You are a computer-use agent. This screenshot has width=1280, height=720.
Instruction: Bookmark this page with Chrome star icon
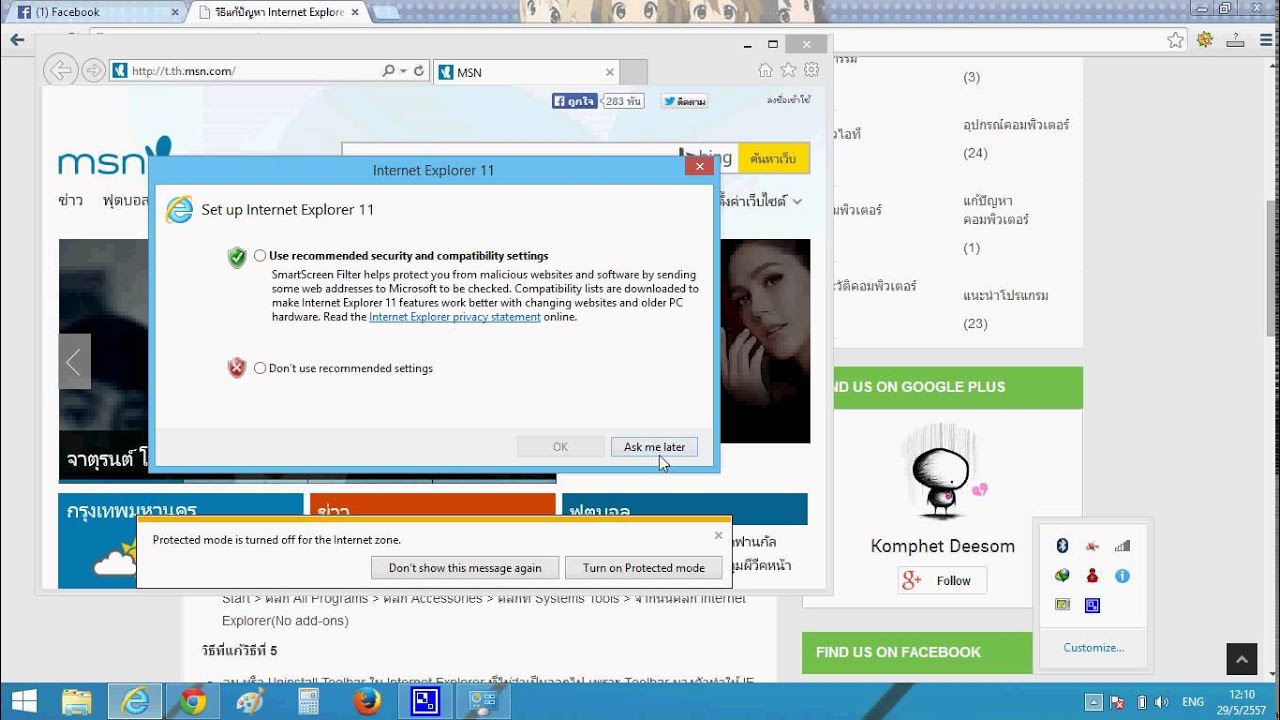click(x=1176, y=40)
